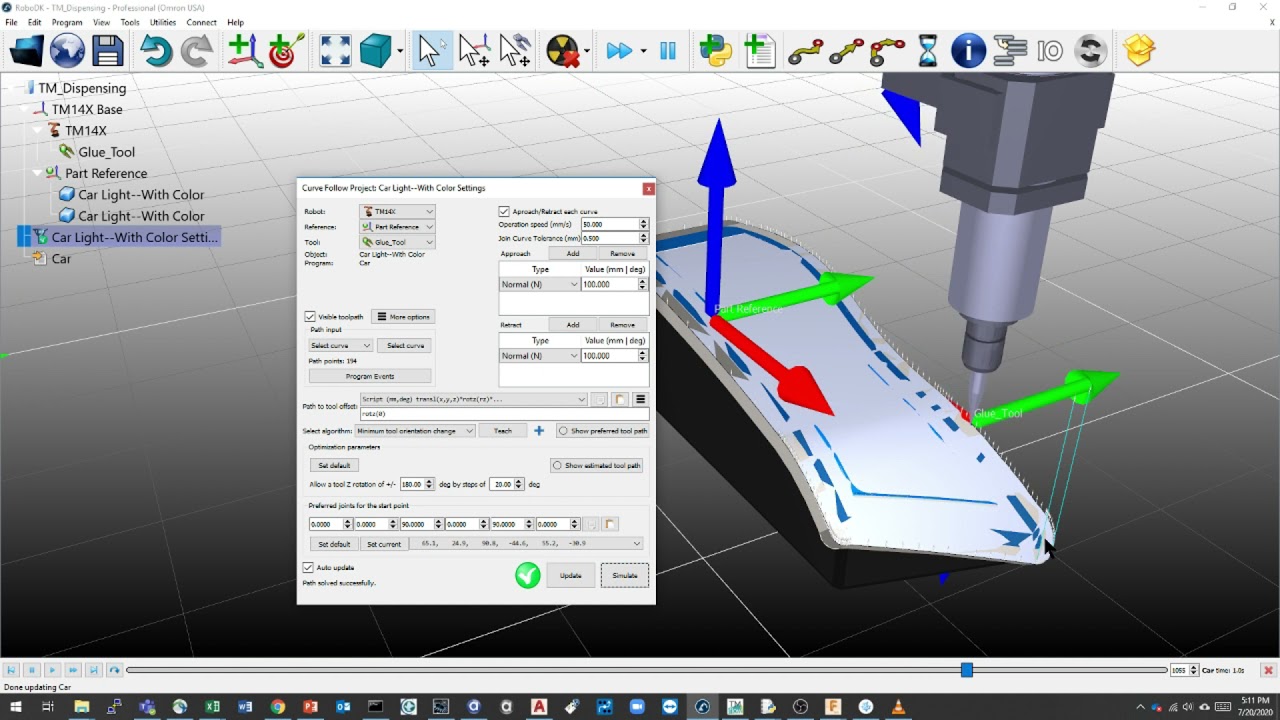
Task: Save the station with the floppy disk icon
Action: [108, 50]
